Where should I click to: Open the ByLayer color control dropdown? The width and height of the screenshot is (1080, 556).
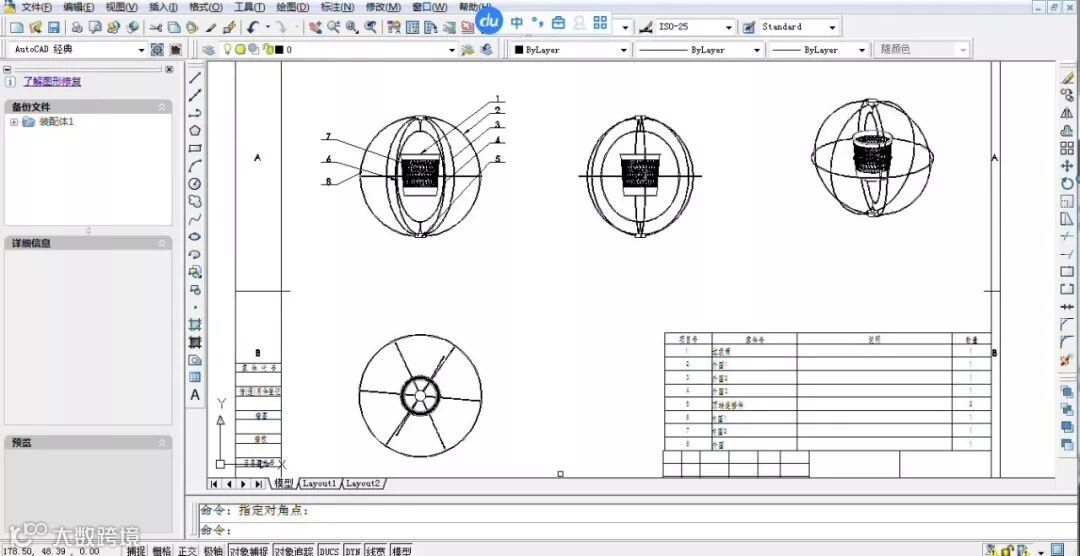click(623, 50)
